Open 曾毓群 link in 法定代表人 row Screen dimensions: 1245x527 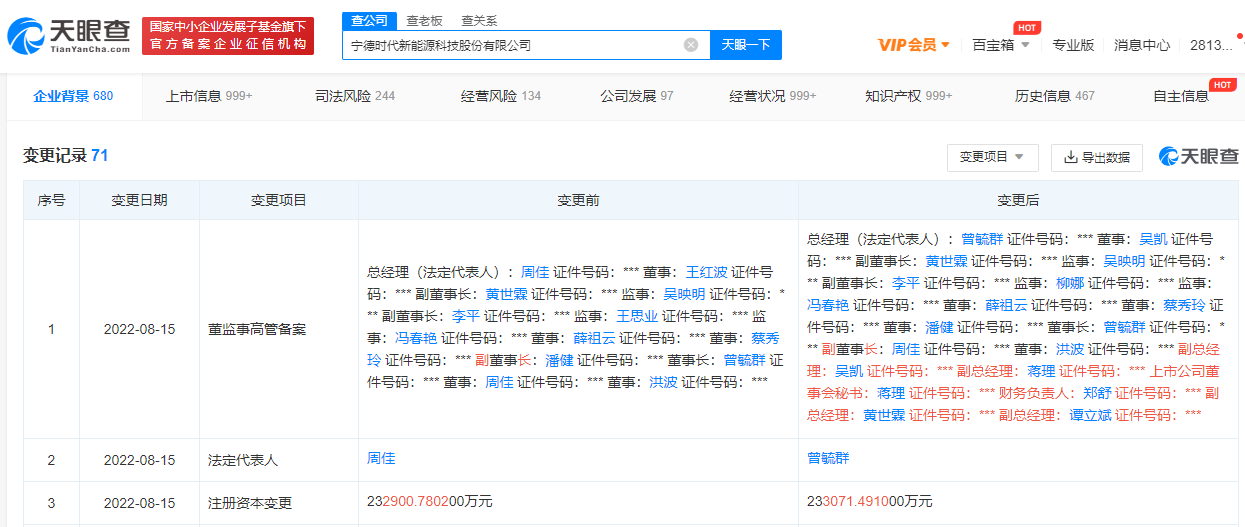(x=828, y=458)
